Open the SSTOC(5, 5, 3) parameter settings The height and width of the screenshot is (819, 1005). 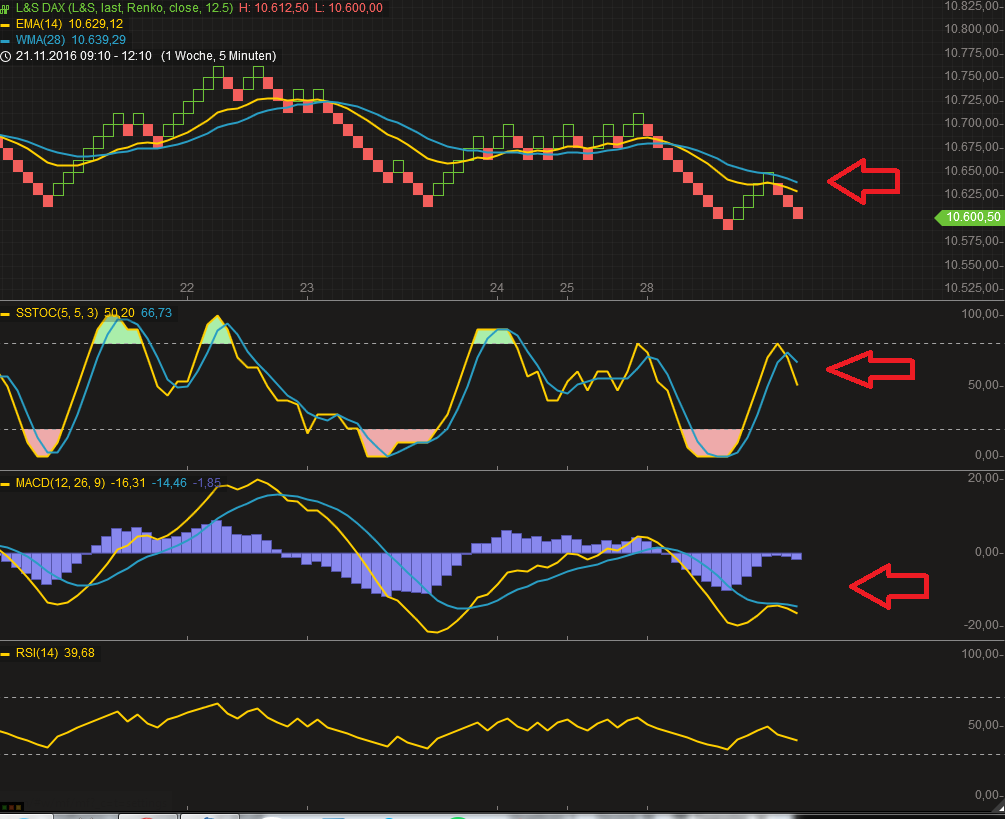point(55,313)
